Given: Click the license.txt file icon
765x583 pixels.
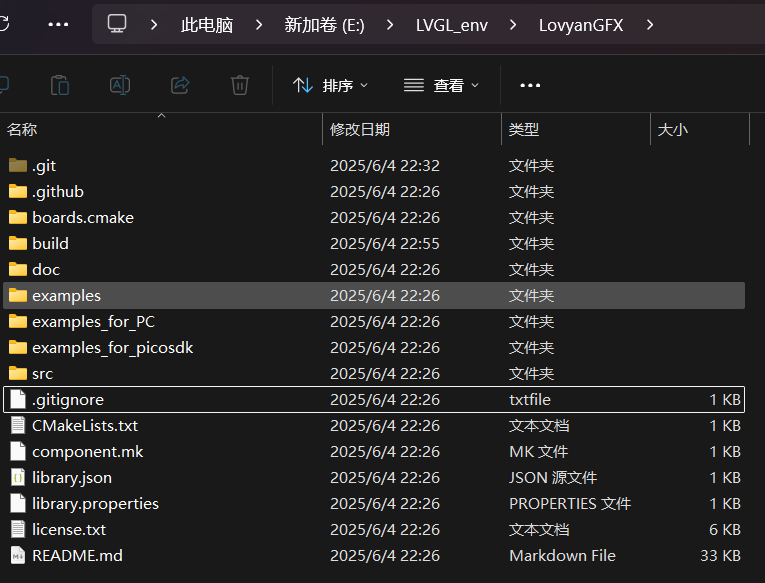Looking at the screenshot, I should 18,529.
